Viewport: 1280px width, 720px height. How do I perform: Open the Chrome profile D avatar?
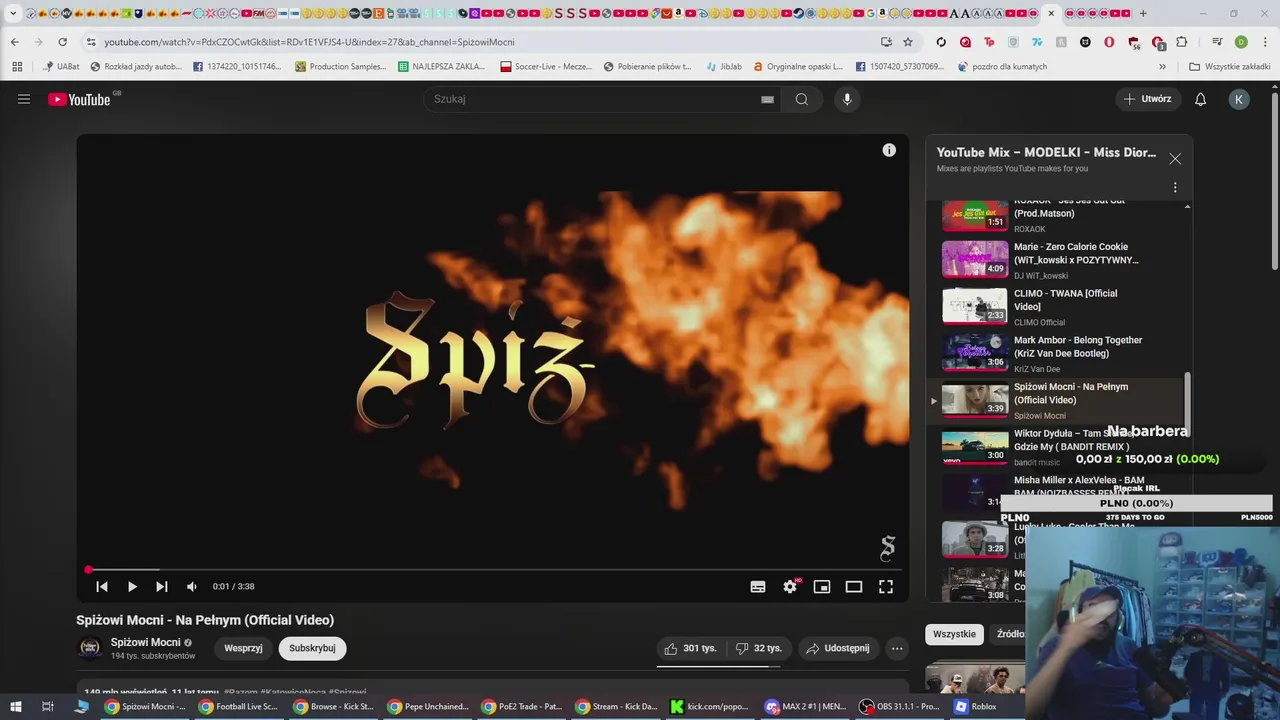tap(1241, 42)
